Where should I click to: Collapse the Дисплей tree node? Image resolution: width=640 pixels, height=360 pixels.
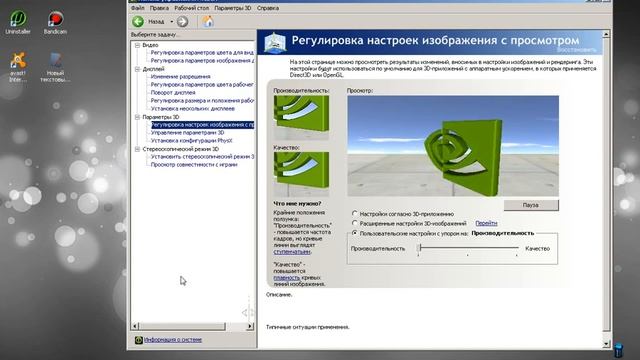tap(138, 69)
